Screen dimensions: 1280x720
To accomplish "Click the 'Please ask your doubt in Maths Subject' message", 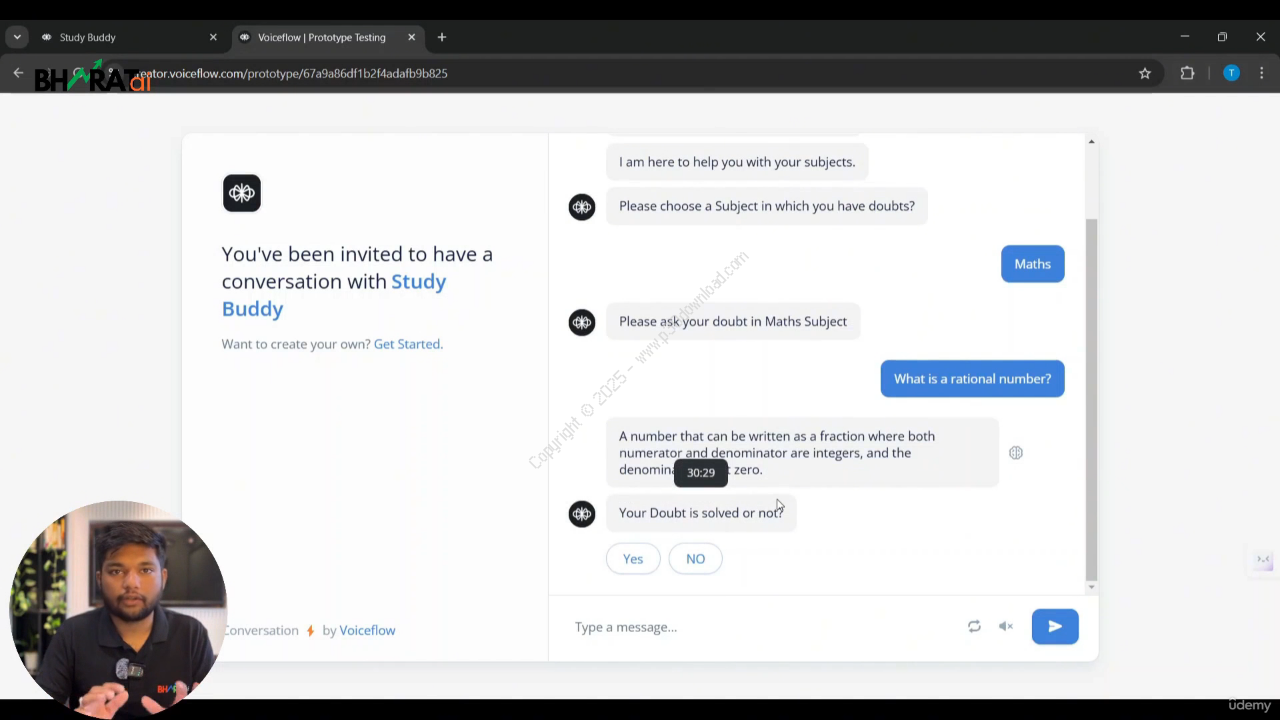I will 733,321.
